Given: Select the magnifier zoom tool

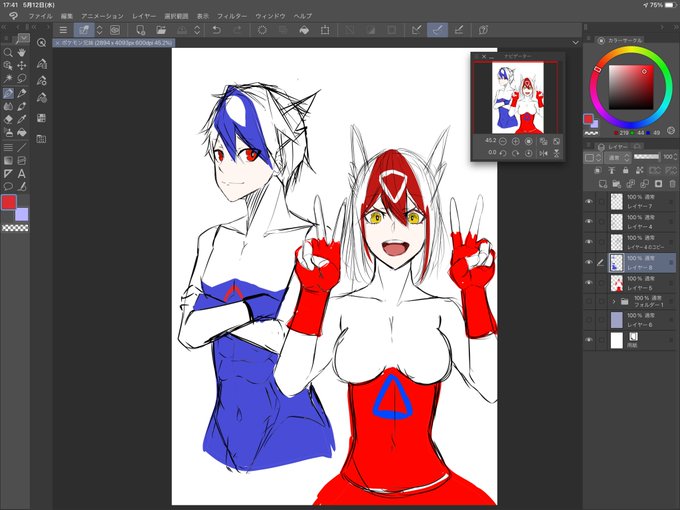Looking at the screenshot, I should tap(8, 53).
